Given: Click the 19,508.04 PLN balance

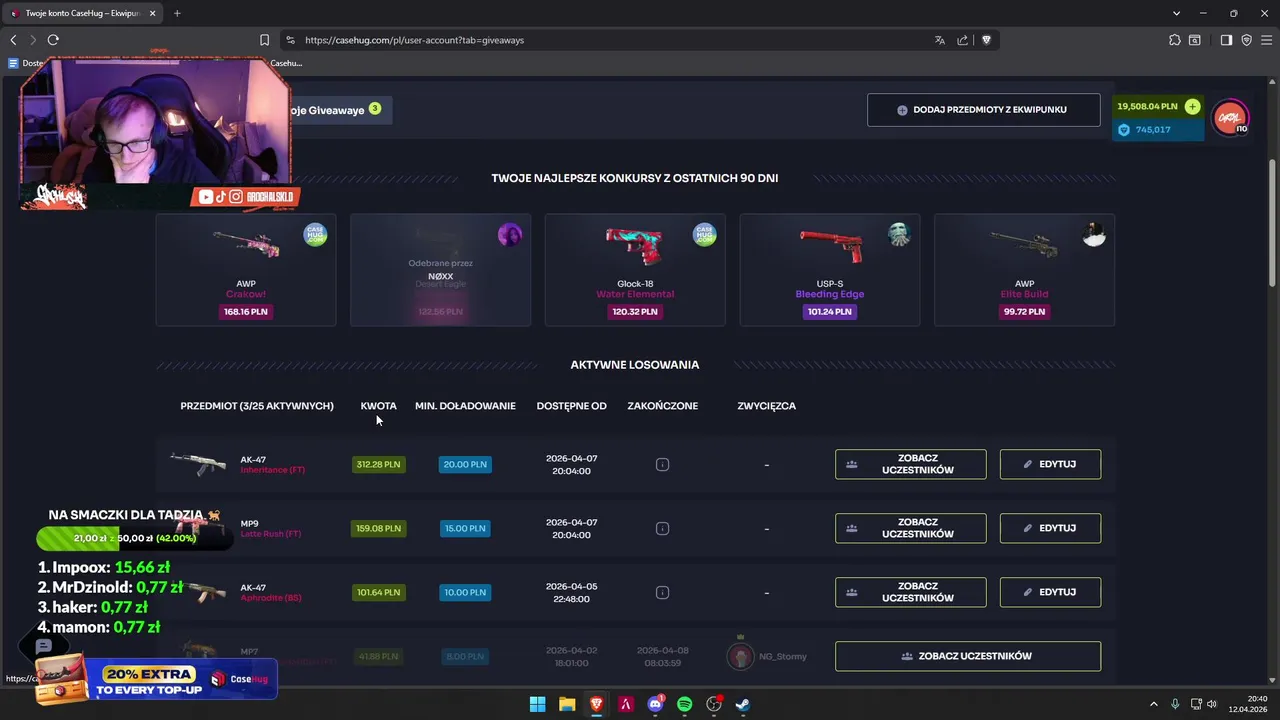Looking at the screenshot, I should pyautogui.click(x=1147, y=106).
